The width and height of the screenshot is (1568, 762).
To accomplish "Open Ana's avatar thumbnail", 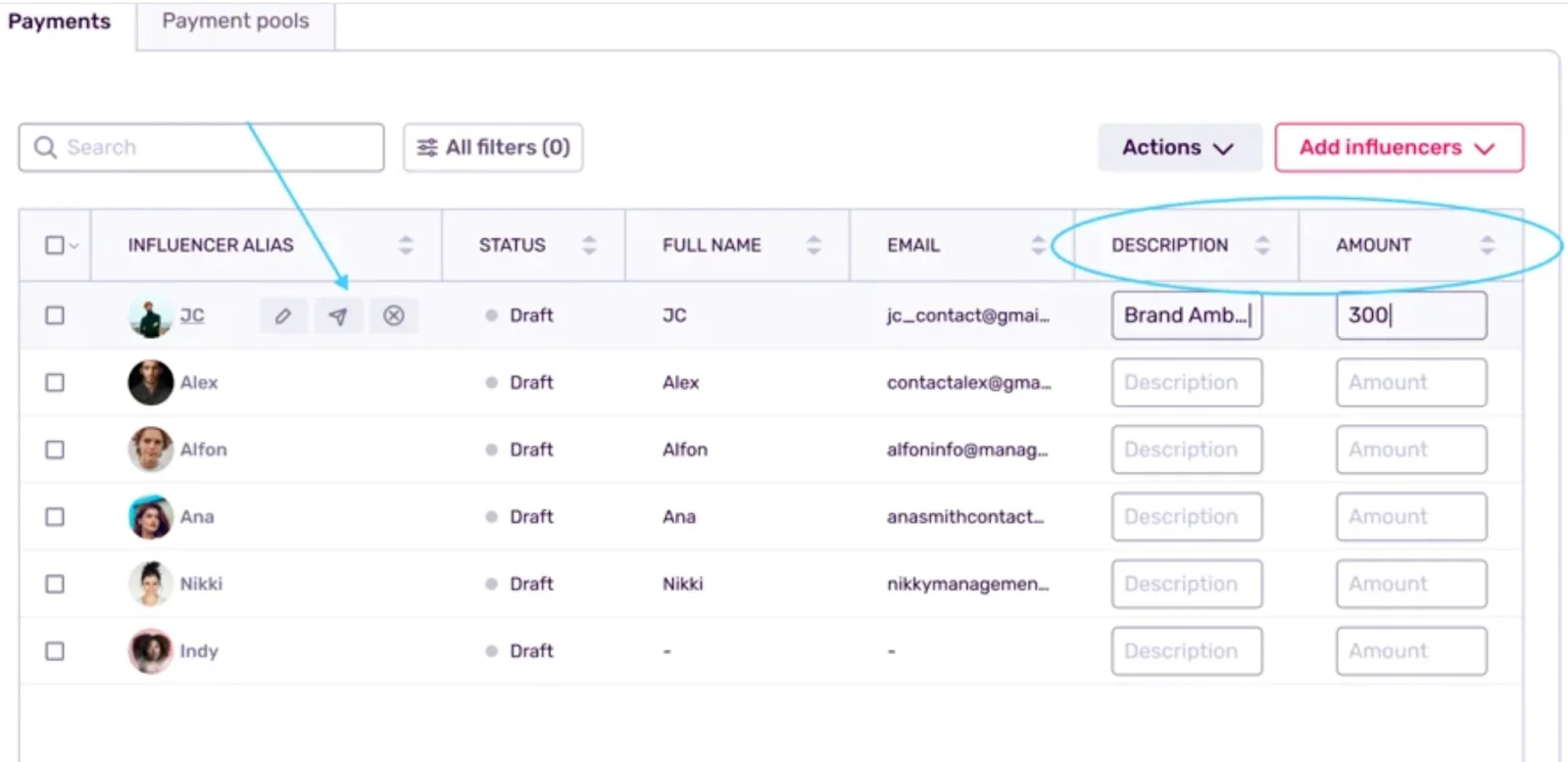I will pyautogui.click(x=150, y=516).
